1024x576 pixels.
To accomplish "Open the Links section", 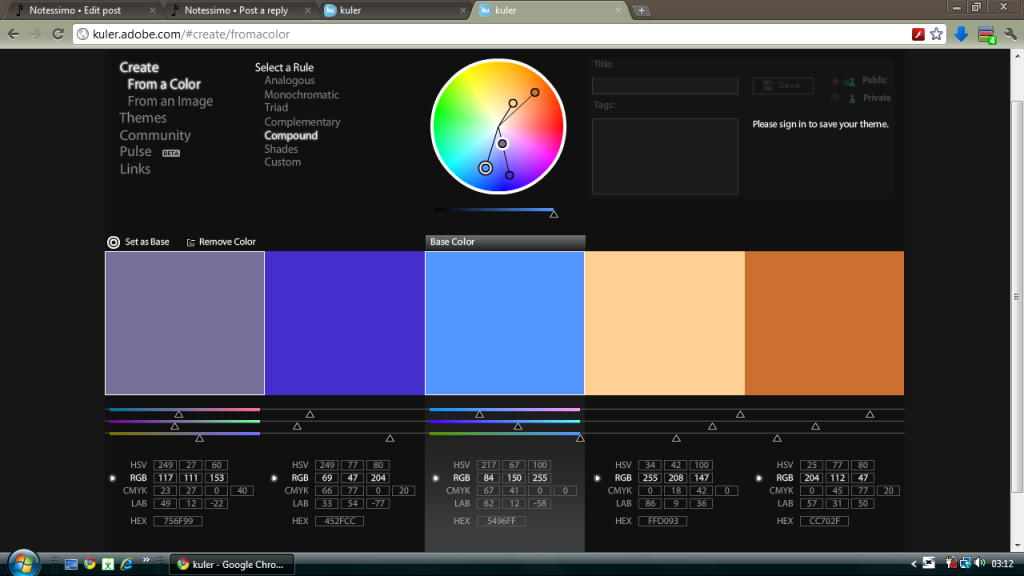I will (x=135, y=169).
